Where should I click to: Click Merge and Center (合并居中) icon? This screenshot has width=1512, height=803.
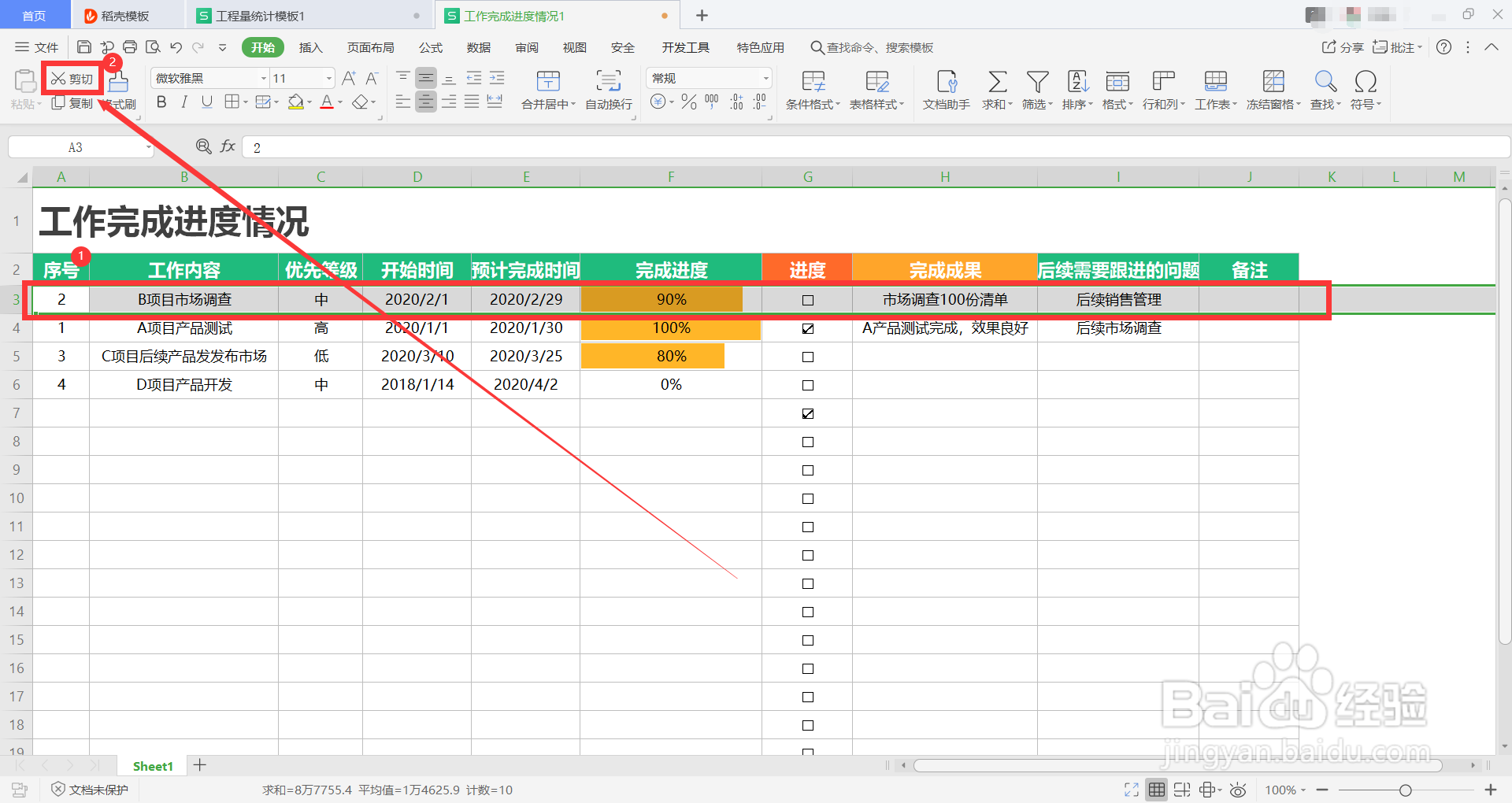point(548,80)
